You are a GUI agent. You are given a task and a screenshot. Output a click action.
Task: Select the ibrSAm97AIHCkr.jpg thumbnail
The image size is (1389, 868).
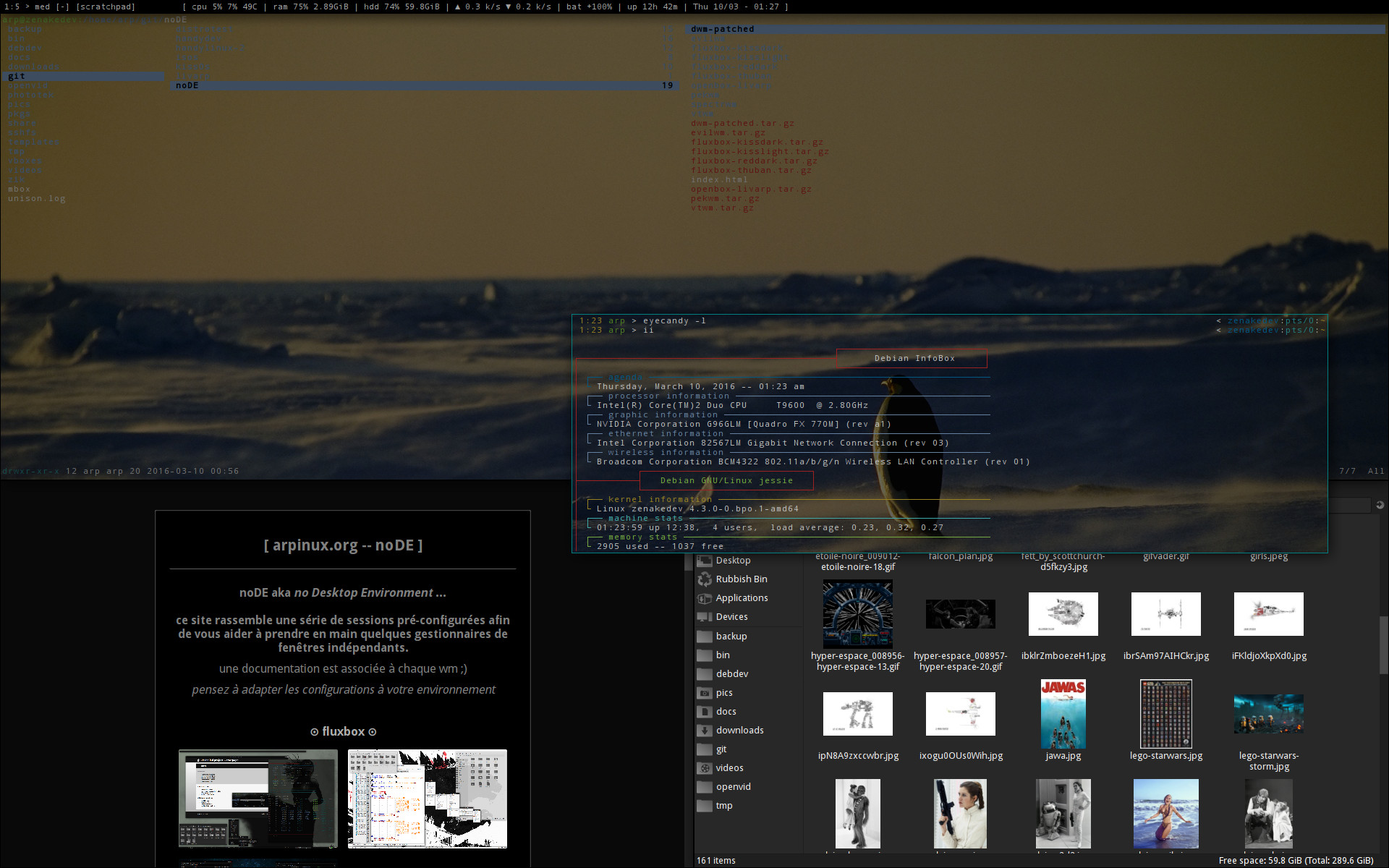(x=1166, y=614)
